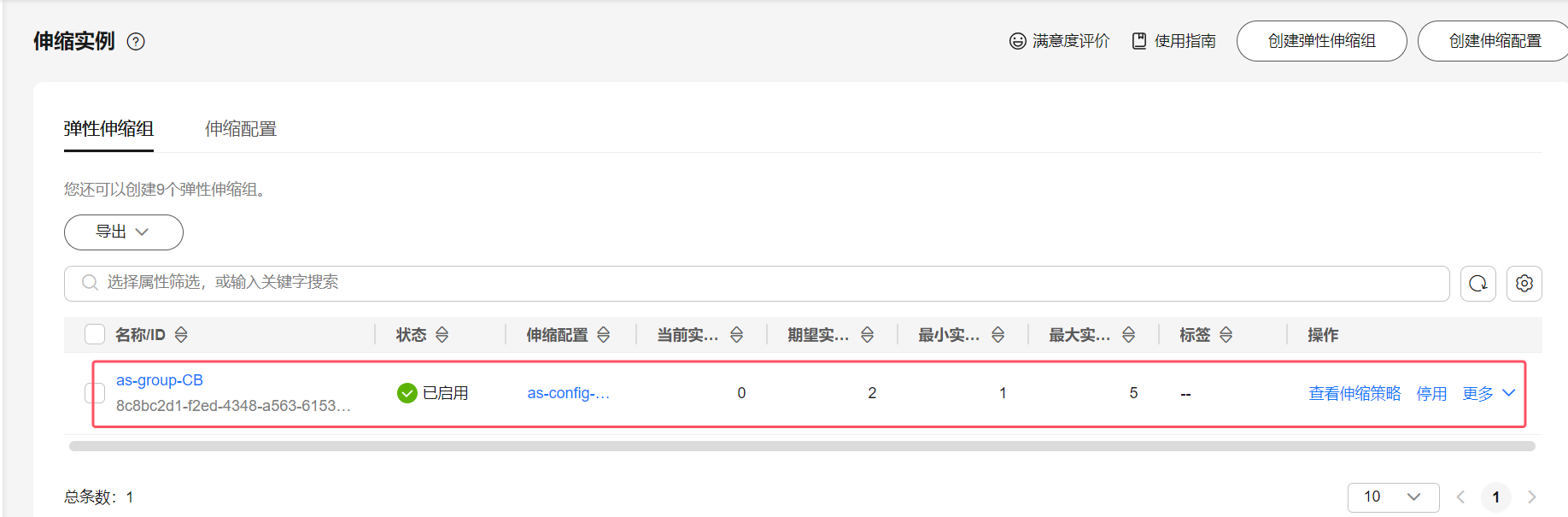Screen dimensions: 1568x517
Task: Expand the 导出 dropdown
Action: [124, 232]
